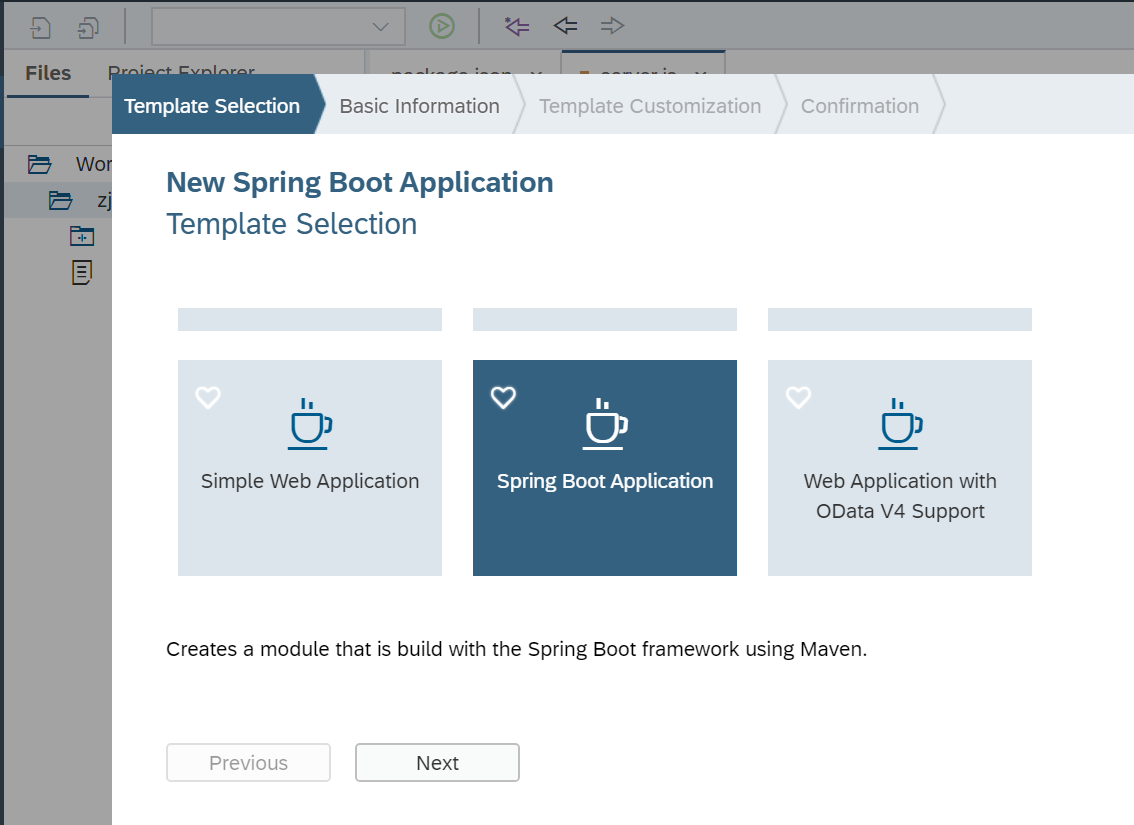Favorite the Simple Web Application template

tap(208, 397)
